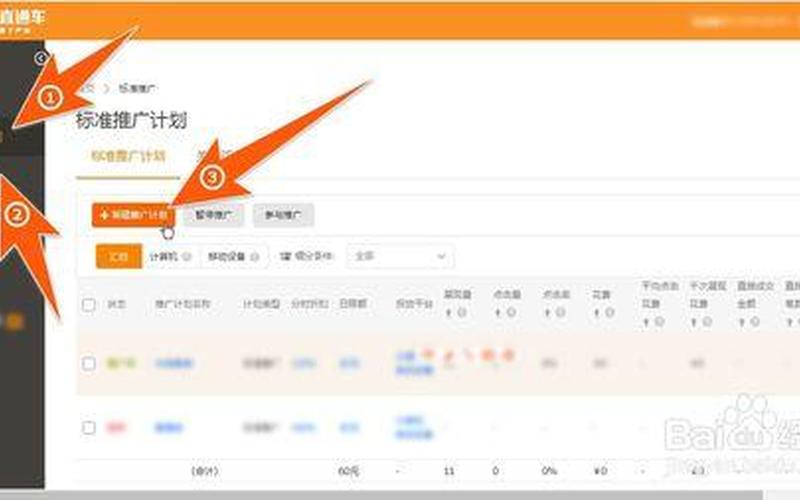Viewport: 800px width, 500px height.
Task: Collapse the left sidebar with the arrow icon
Action: click(x=40, y=58)
